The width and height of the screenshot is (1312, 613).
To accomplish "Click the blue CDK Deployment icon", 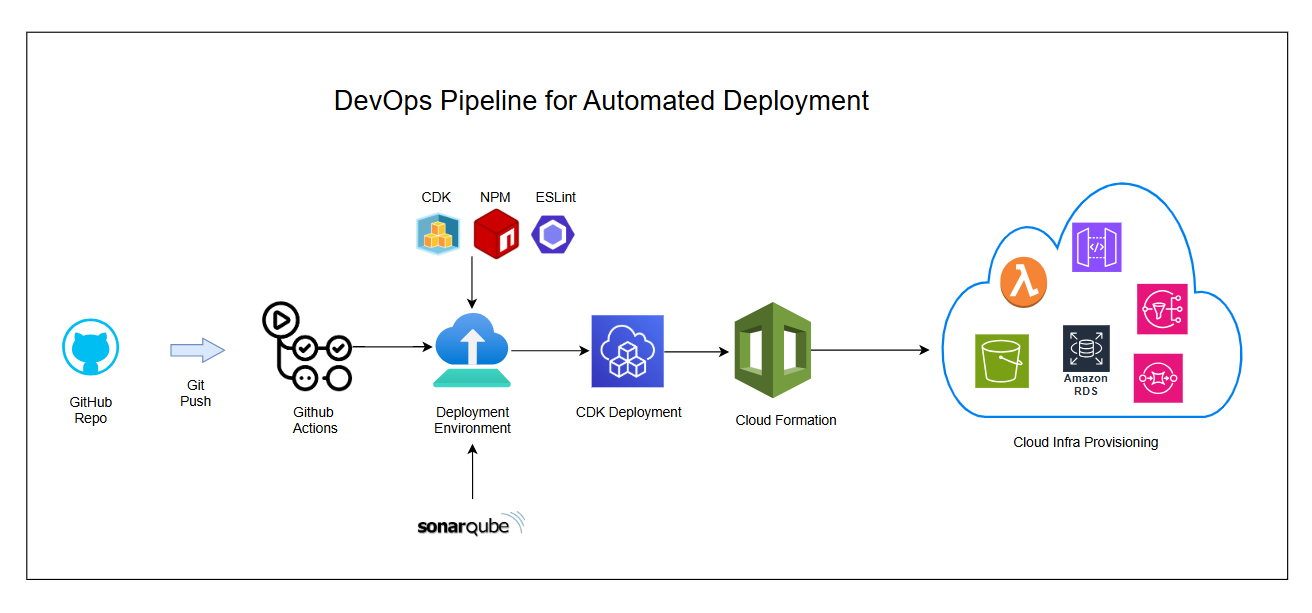I will click(x=627, y=351).
